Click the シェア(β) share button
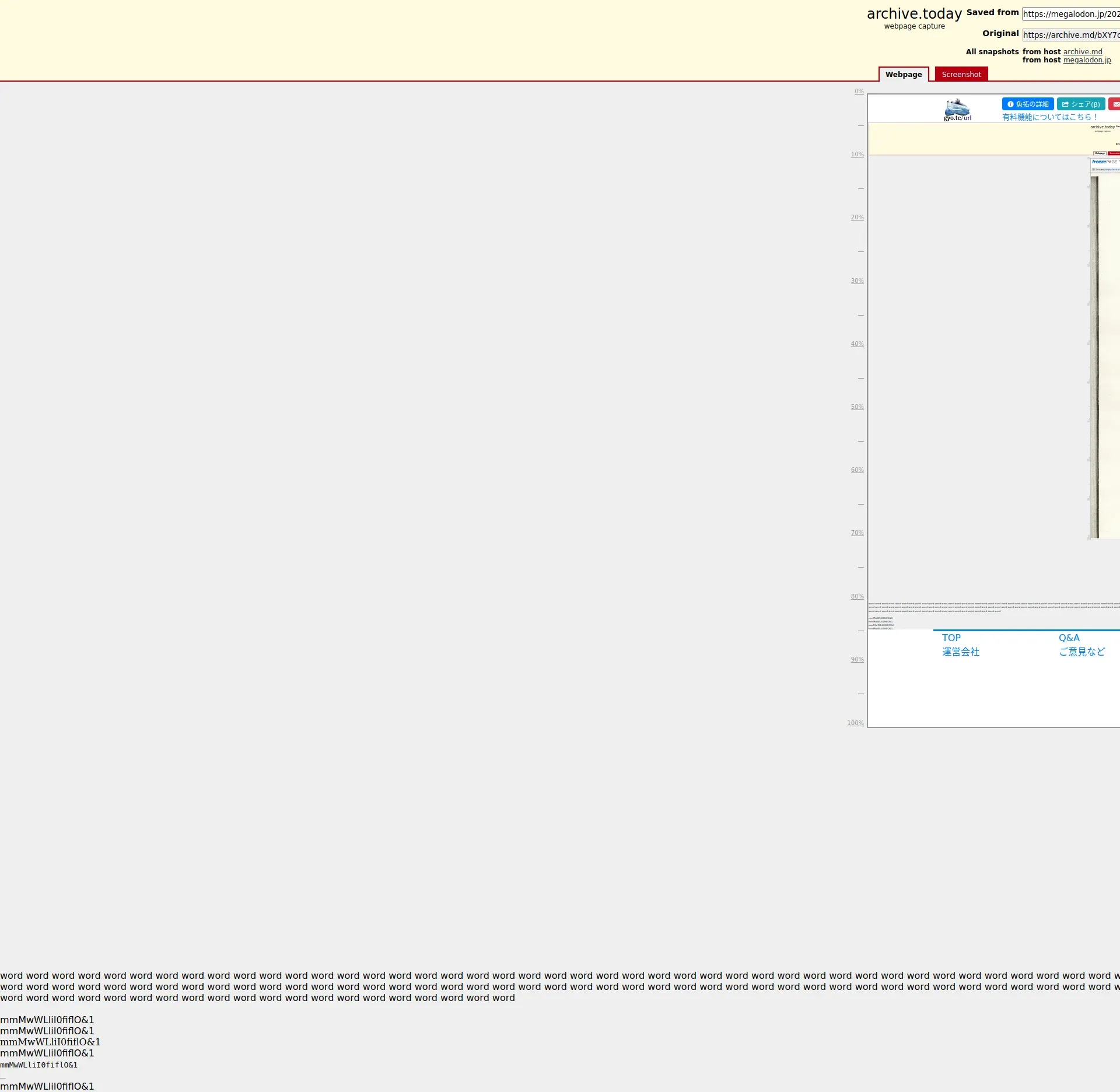Screen dimensions: 1120x1092 [1080, 104]
